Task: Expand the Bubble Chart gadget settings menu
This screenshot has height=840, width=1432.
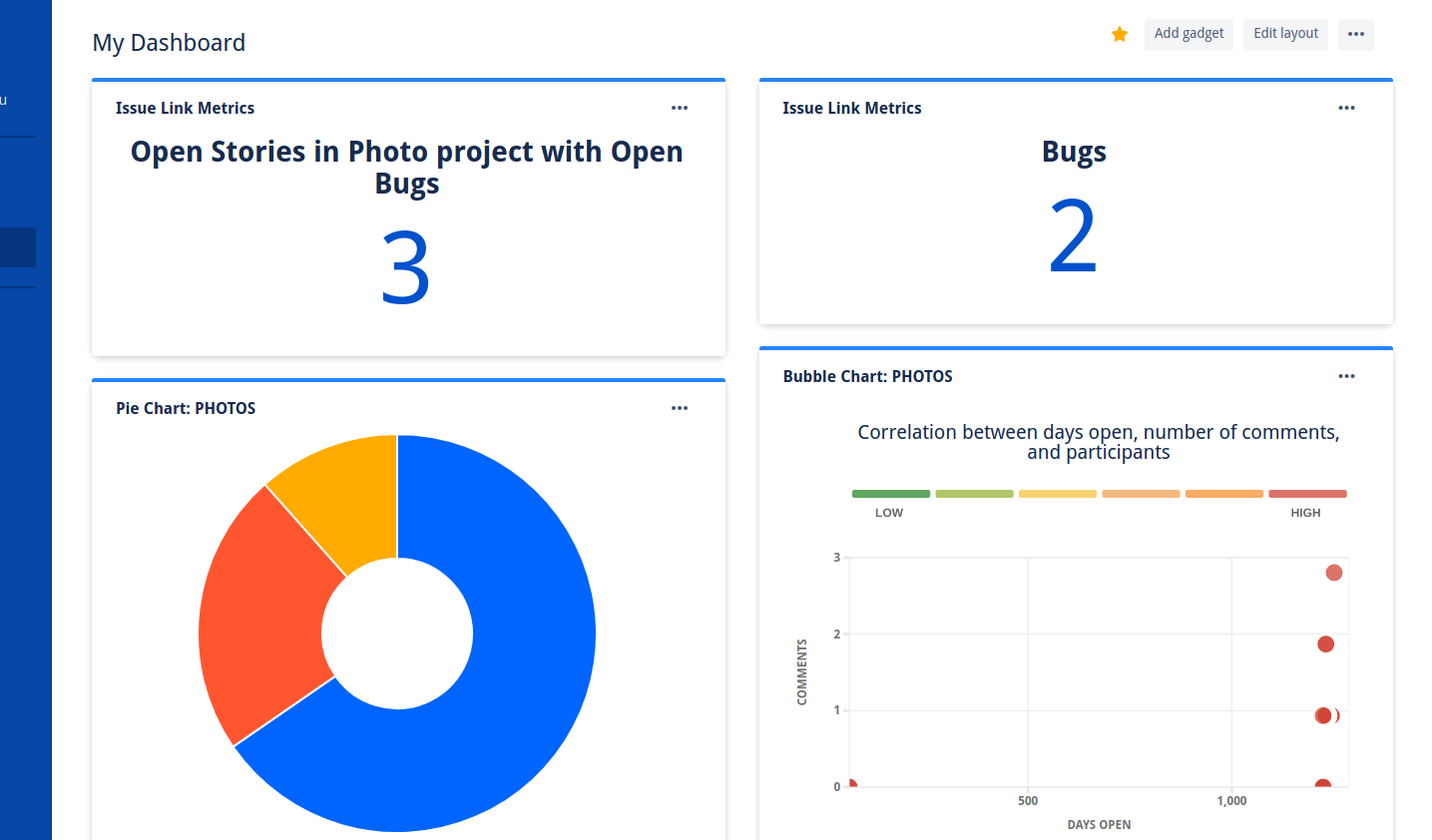Action: click(x=1346, y=376)
